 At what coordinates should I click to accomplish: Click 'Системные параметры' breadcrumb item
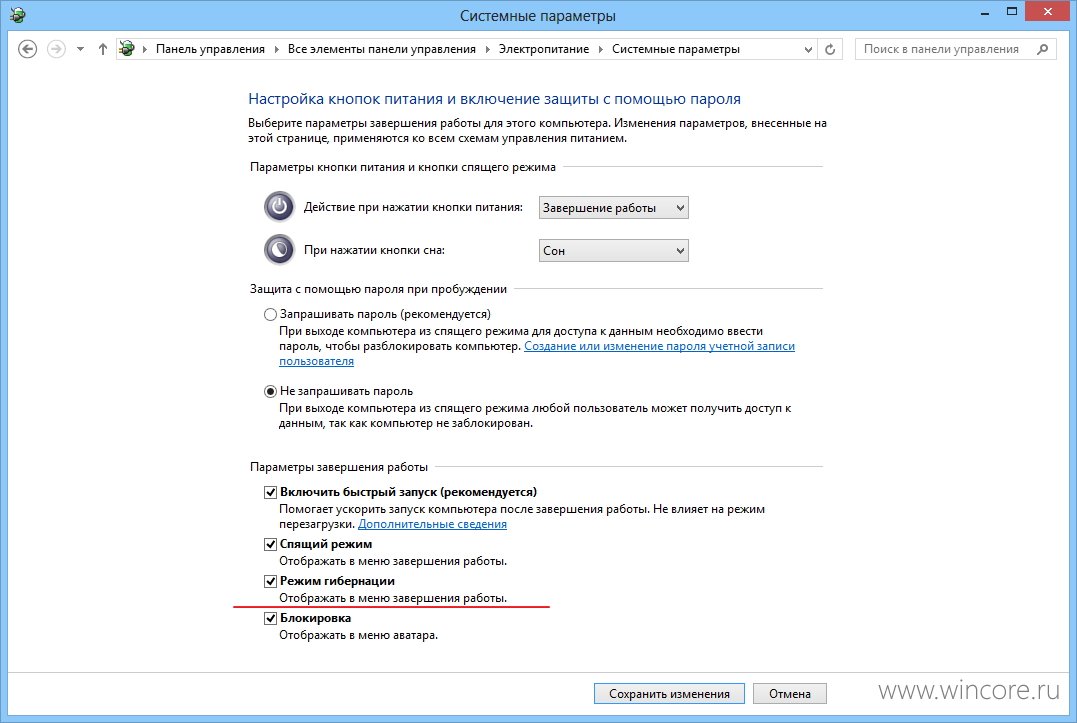676,49
